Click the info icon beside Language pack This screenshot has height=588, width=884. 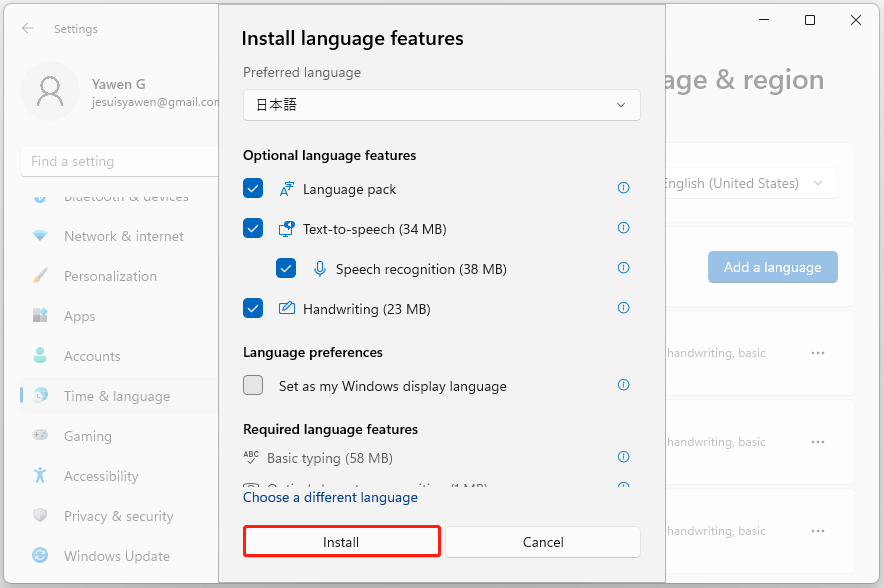(623, 188)
